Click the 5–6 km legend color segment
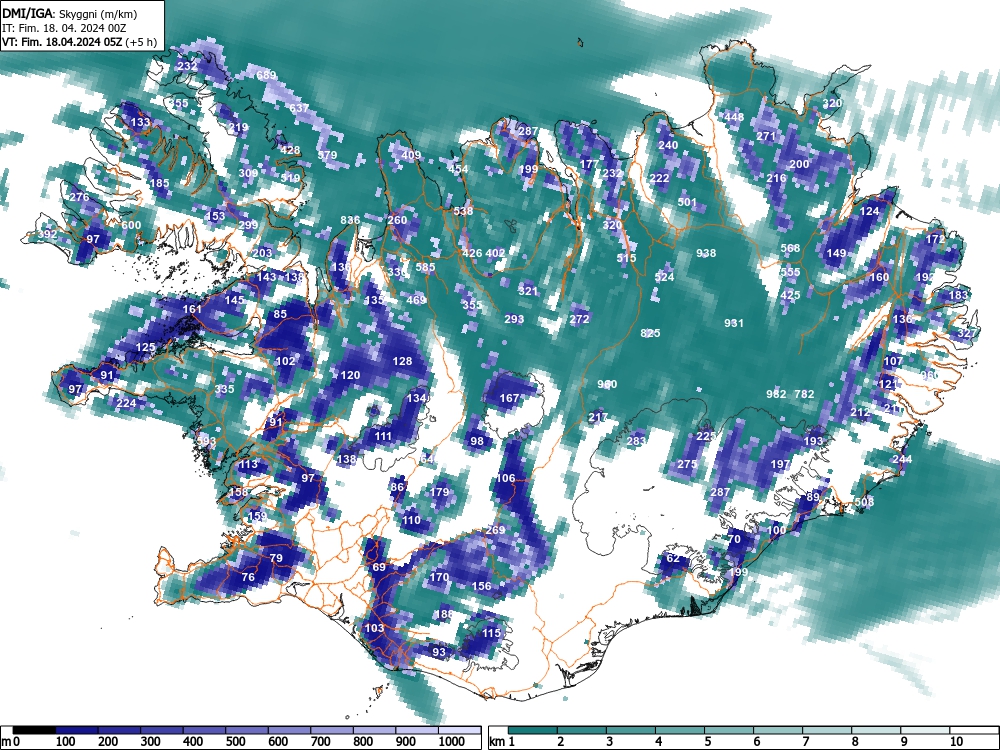This screenshot has height=750, width=1000. pyautogui.click(x=730, y=730)
